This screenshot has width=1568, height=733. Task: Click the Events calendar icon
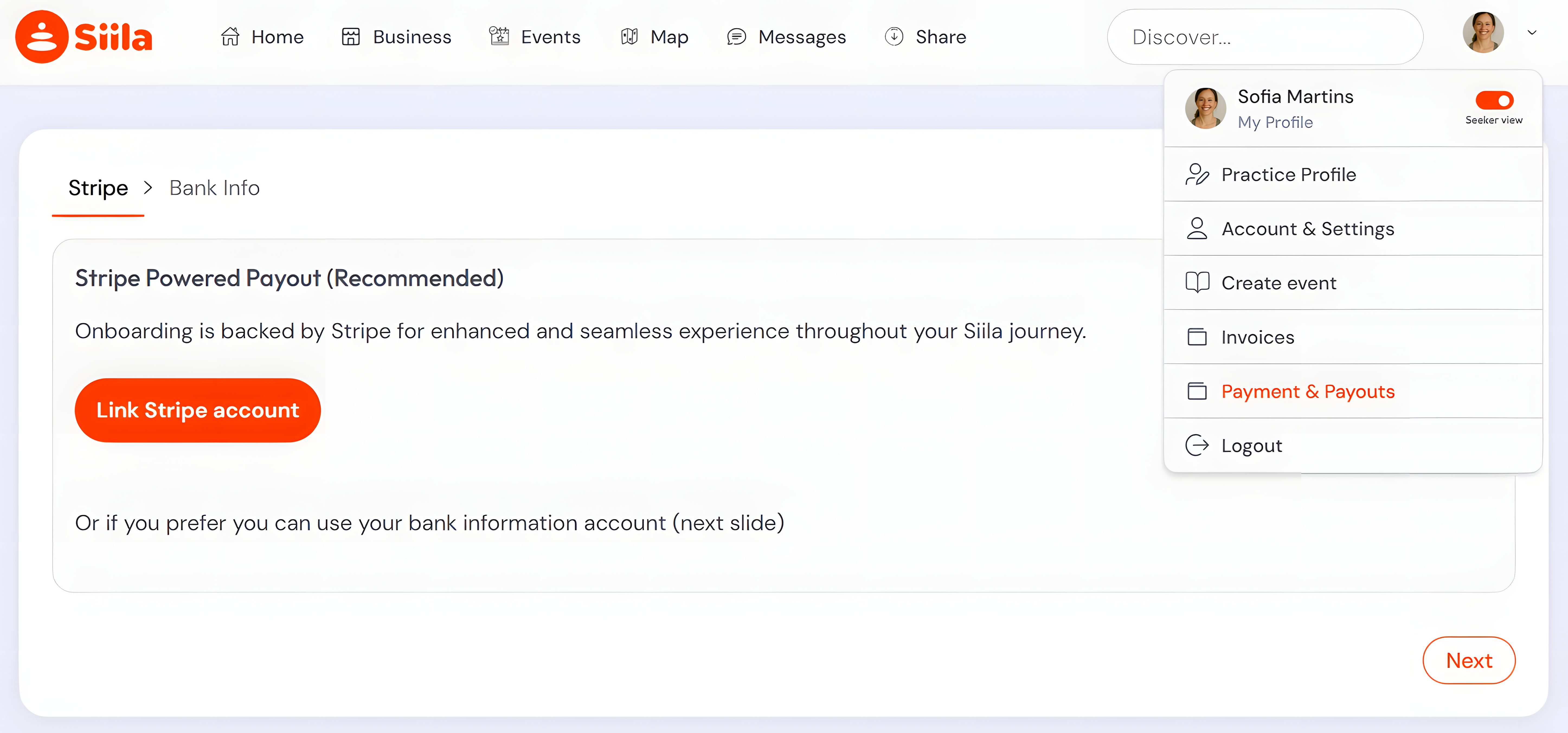[x=499, y=37]
